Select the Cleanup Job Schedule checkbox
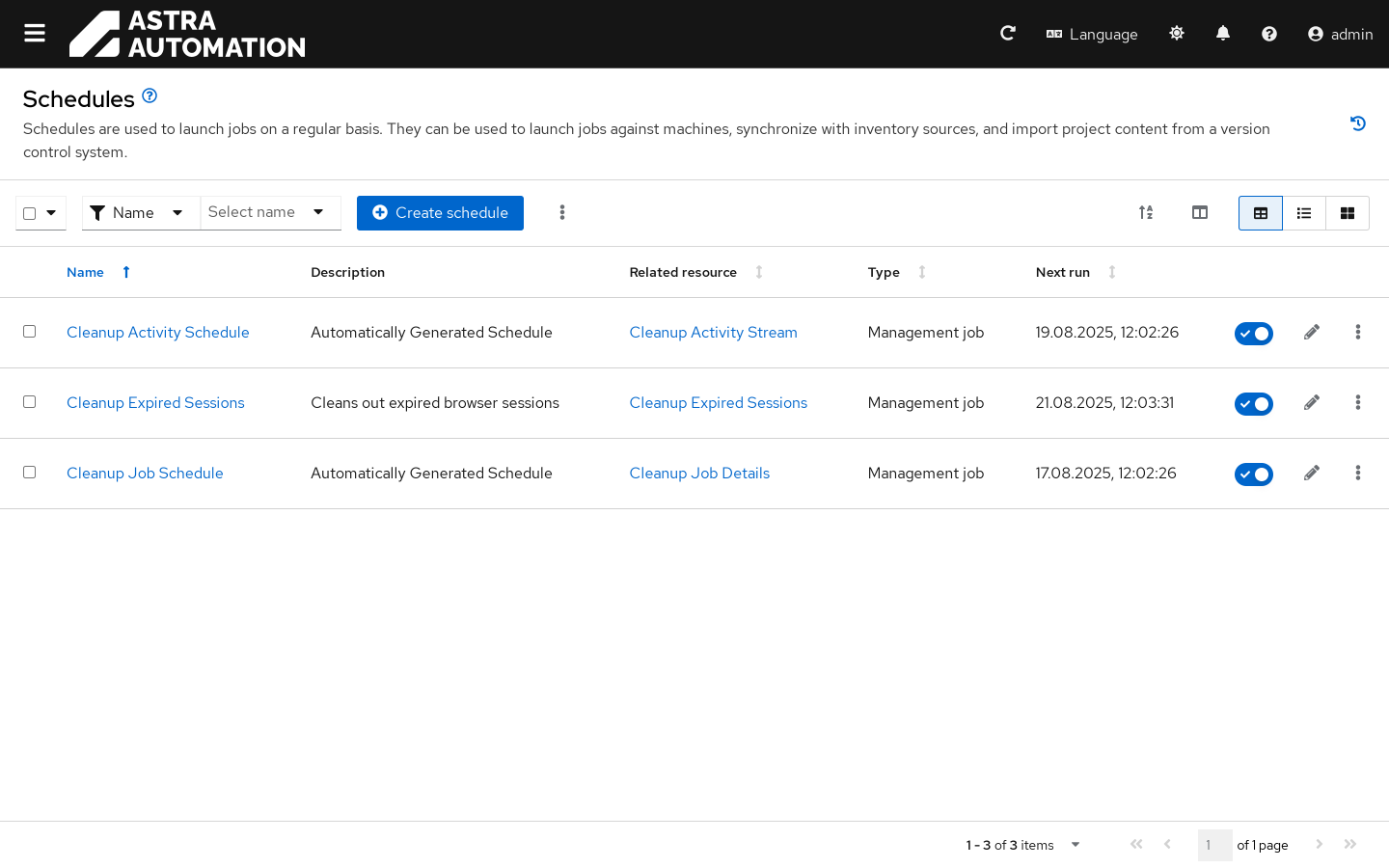This screenshot has height=868, width=1389. coord(30,473)
